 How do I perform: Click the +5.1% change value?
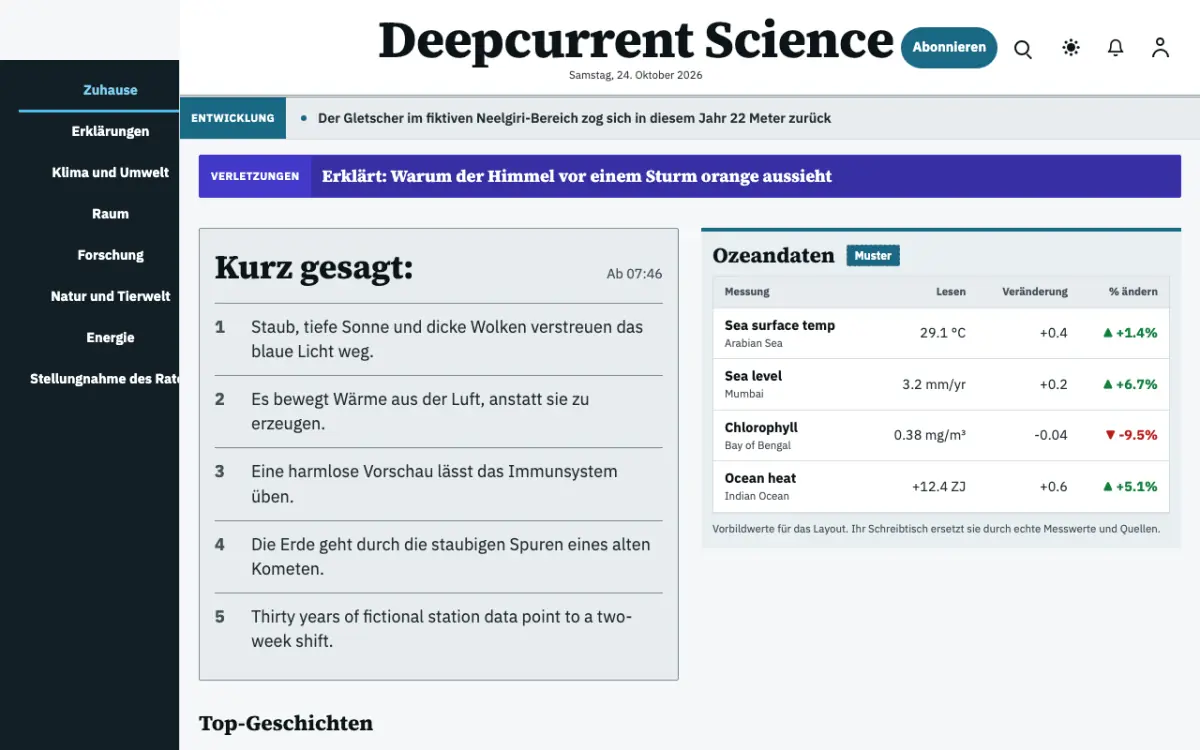point(1130,486)
